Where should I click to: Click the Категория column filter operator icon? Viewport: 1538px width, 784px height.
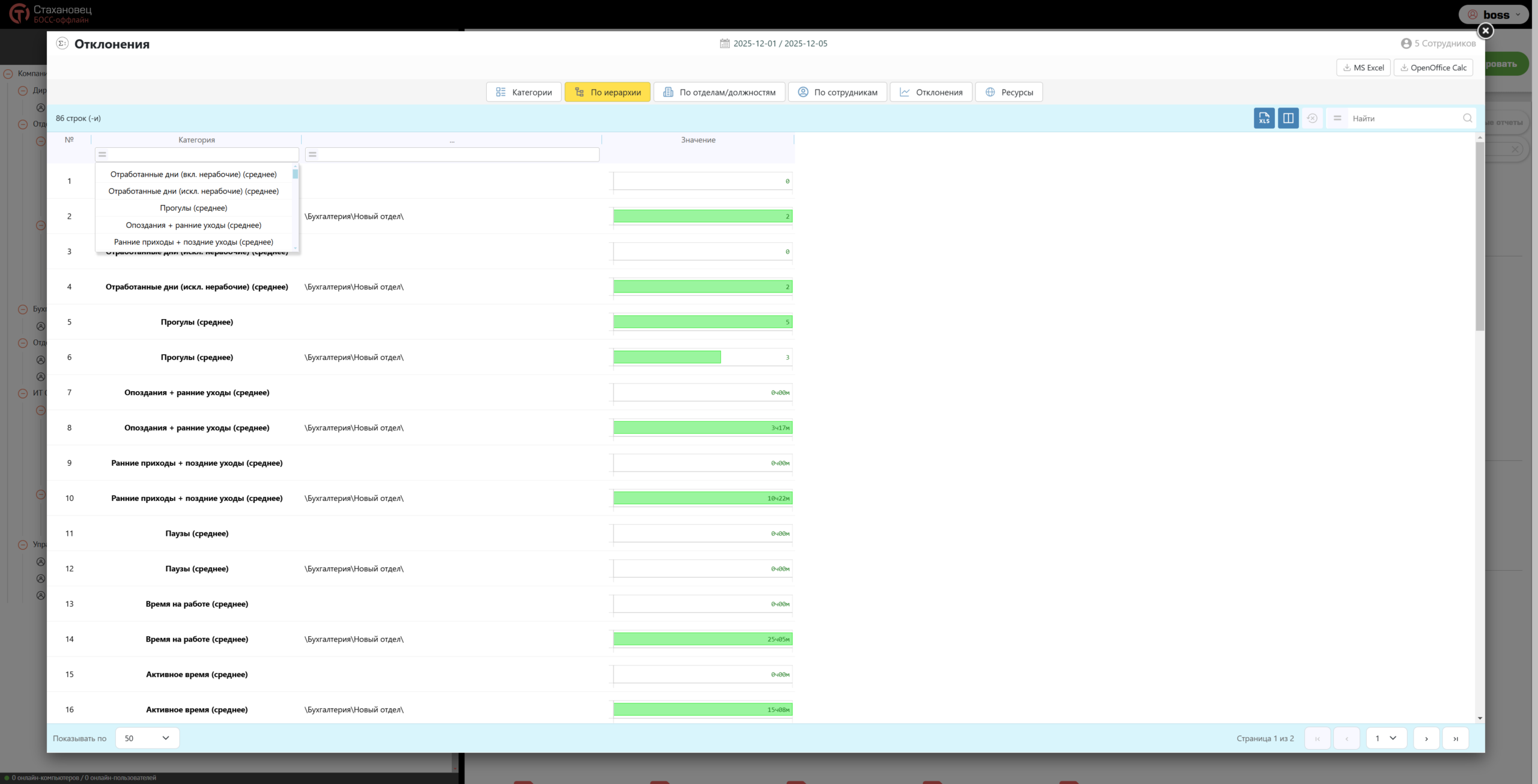coord(103,154)
